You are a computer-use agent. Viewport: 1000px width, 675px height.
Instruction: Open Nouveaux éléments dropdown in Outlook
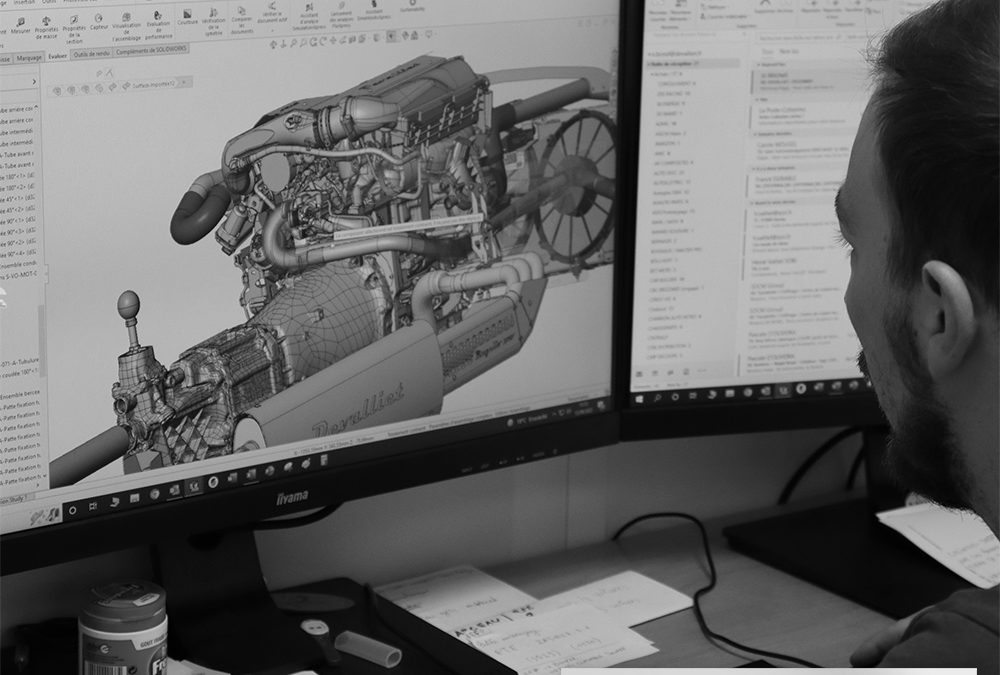(680, 12)
